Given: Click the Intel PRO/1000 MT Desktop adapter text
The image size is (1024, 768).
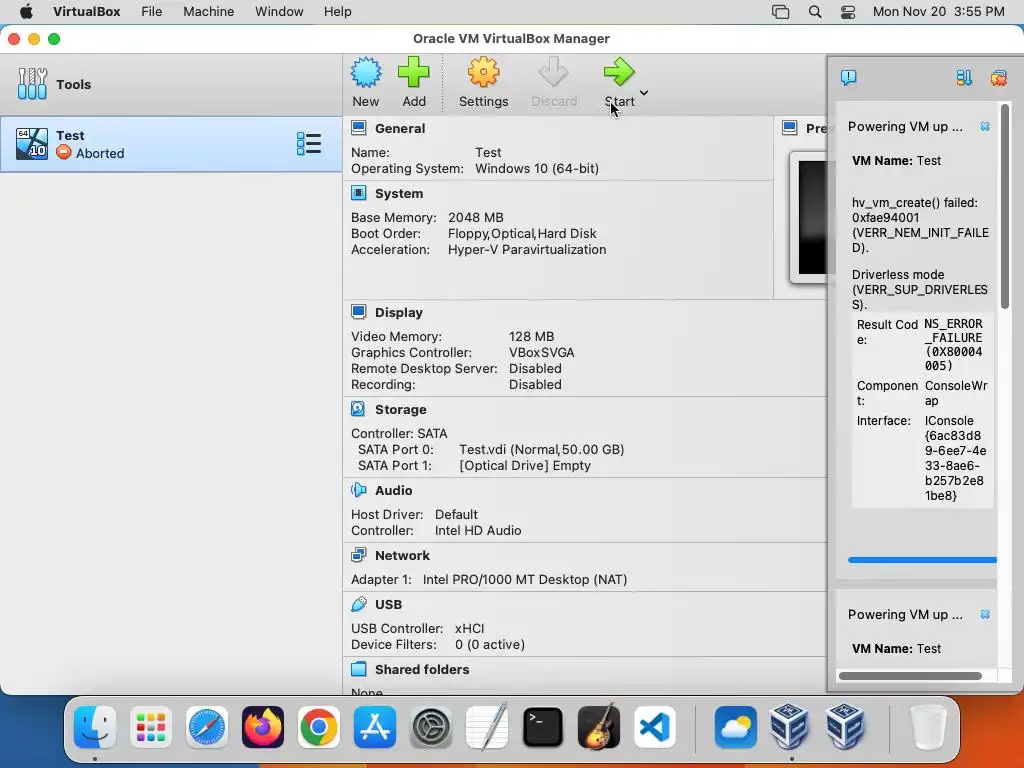Looking at the screenshot, I should pos(524,579).
